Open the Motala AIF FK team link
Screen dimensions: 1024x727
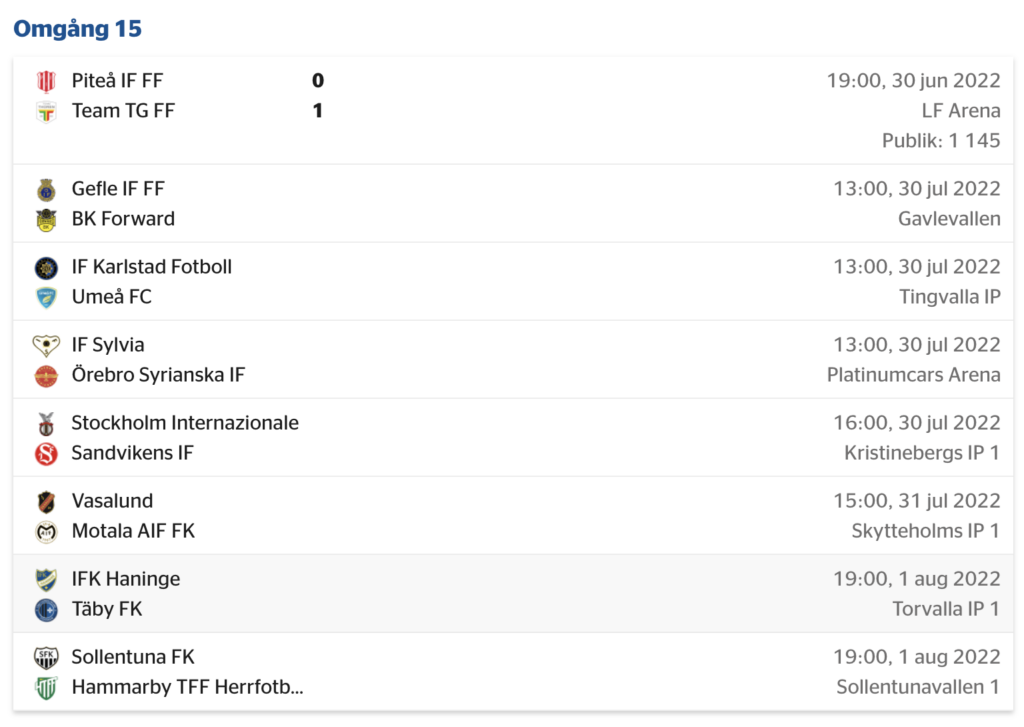133,531
